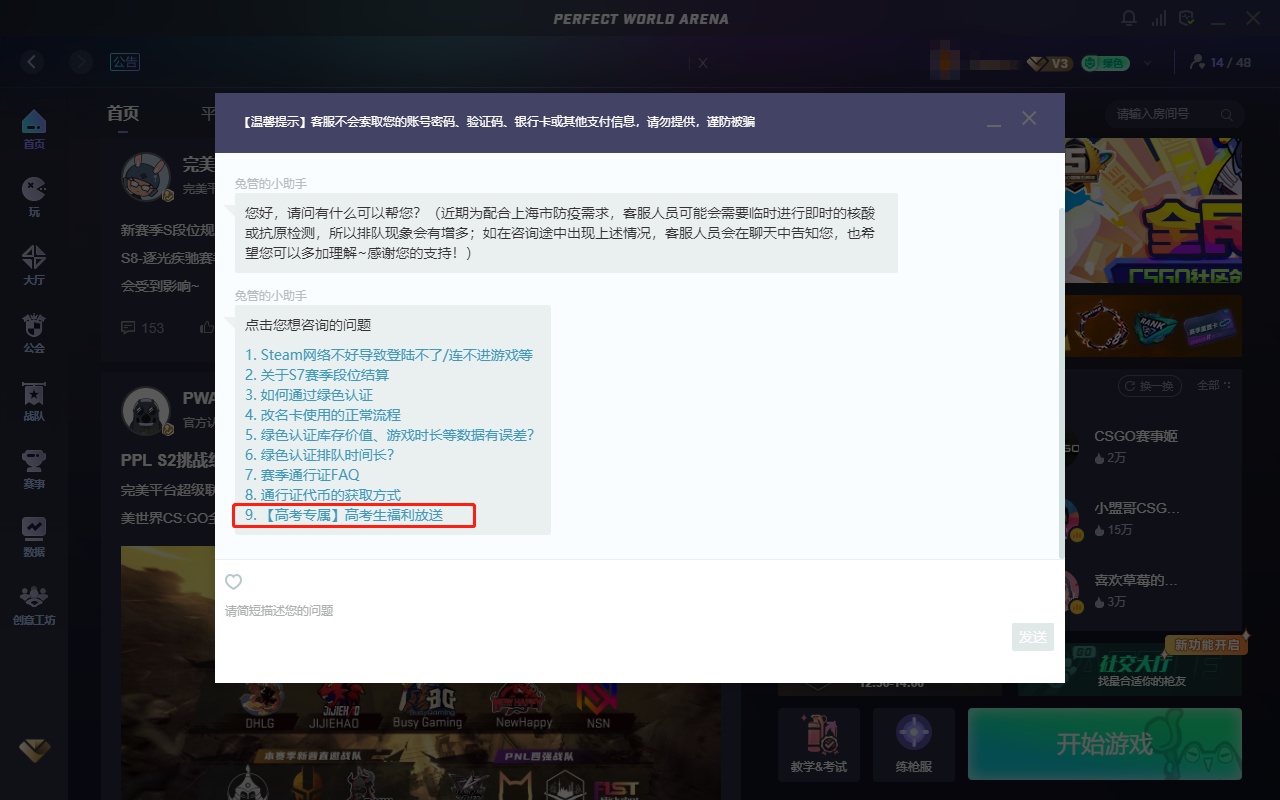
Task: Open the 战队 team sidebar icon
Action: [x=34, y=401]
